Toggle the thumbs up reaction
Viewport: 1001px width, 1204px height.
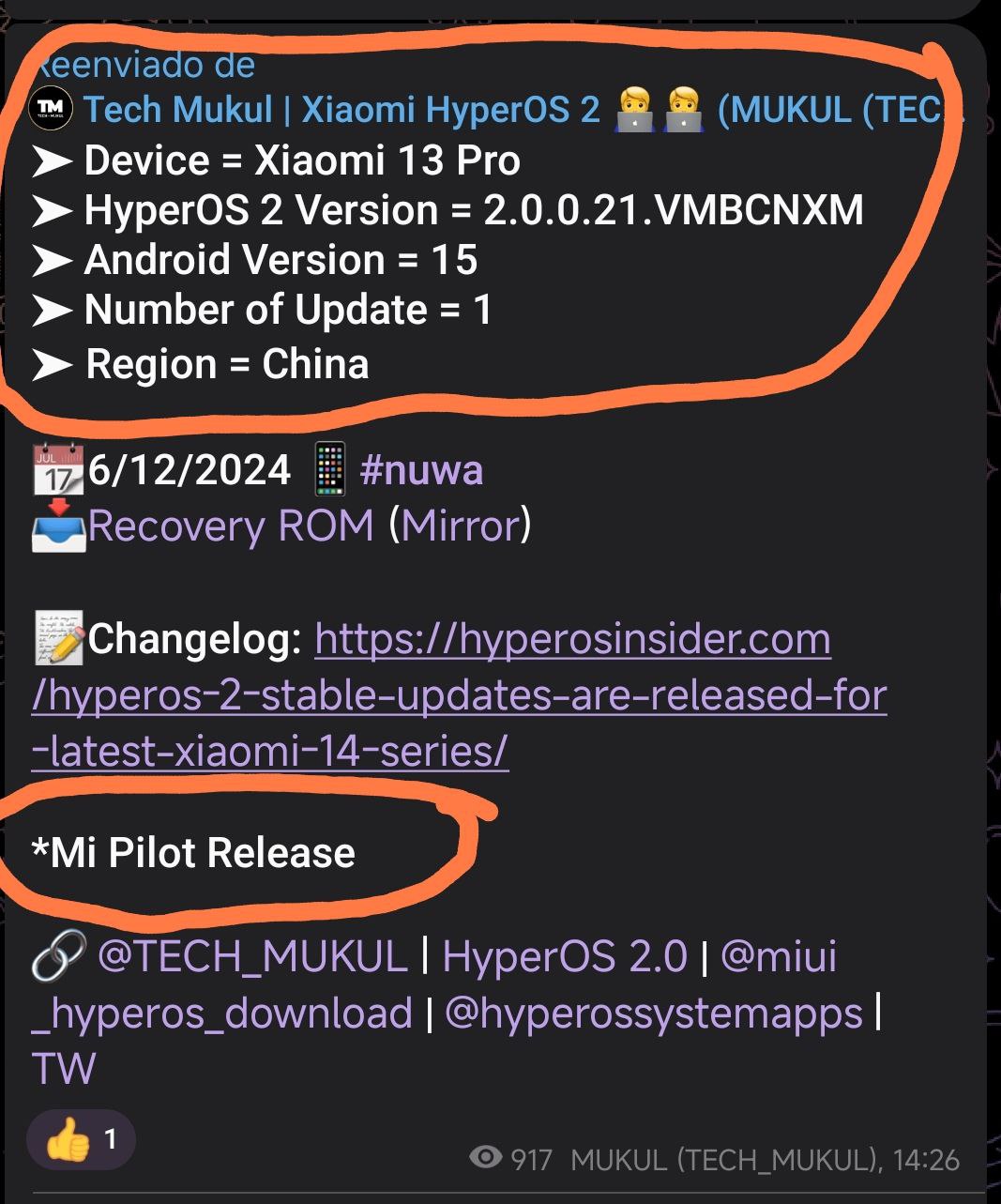pyautogui.click(x=81, y=1140)
